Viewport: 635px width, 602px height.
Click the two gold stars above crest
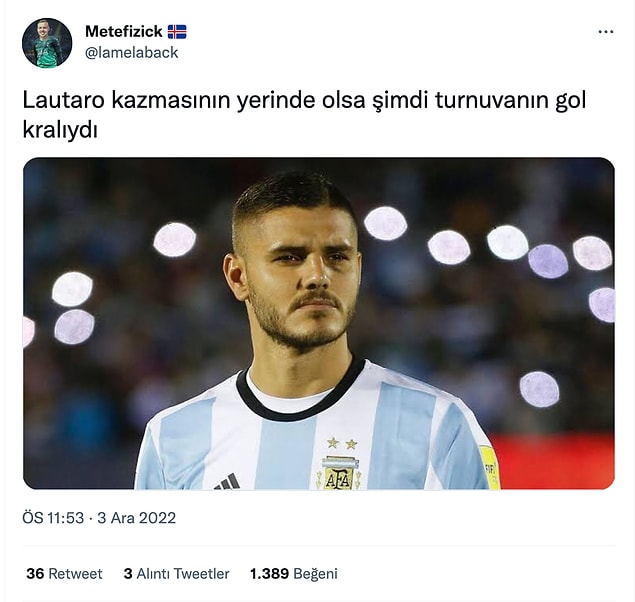342,443
